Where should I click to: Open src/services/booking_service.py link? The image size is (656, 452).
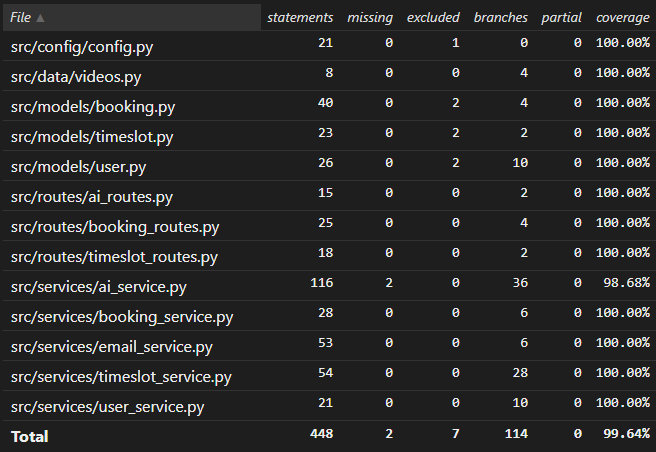(121, 317)
